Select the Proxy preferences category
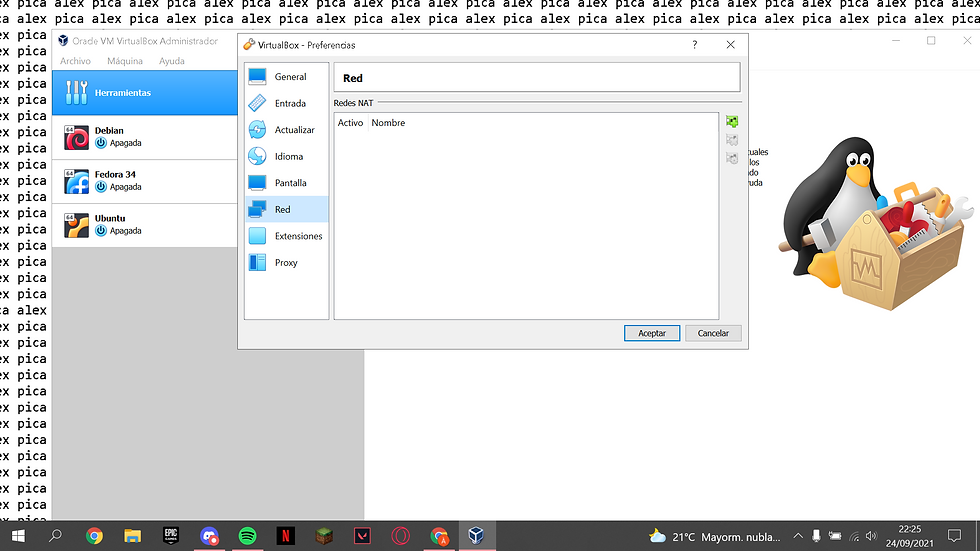This screenshot has height=551, width=980. 286,262
